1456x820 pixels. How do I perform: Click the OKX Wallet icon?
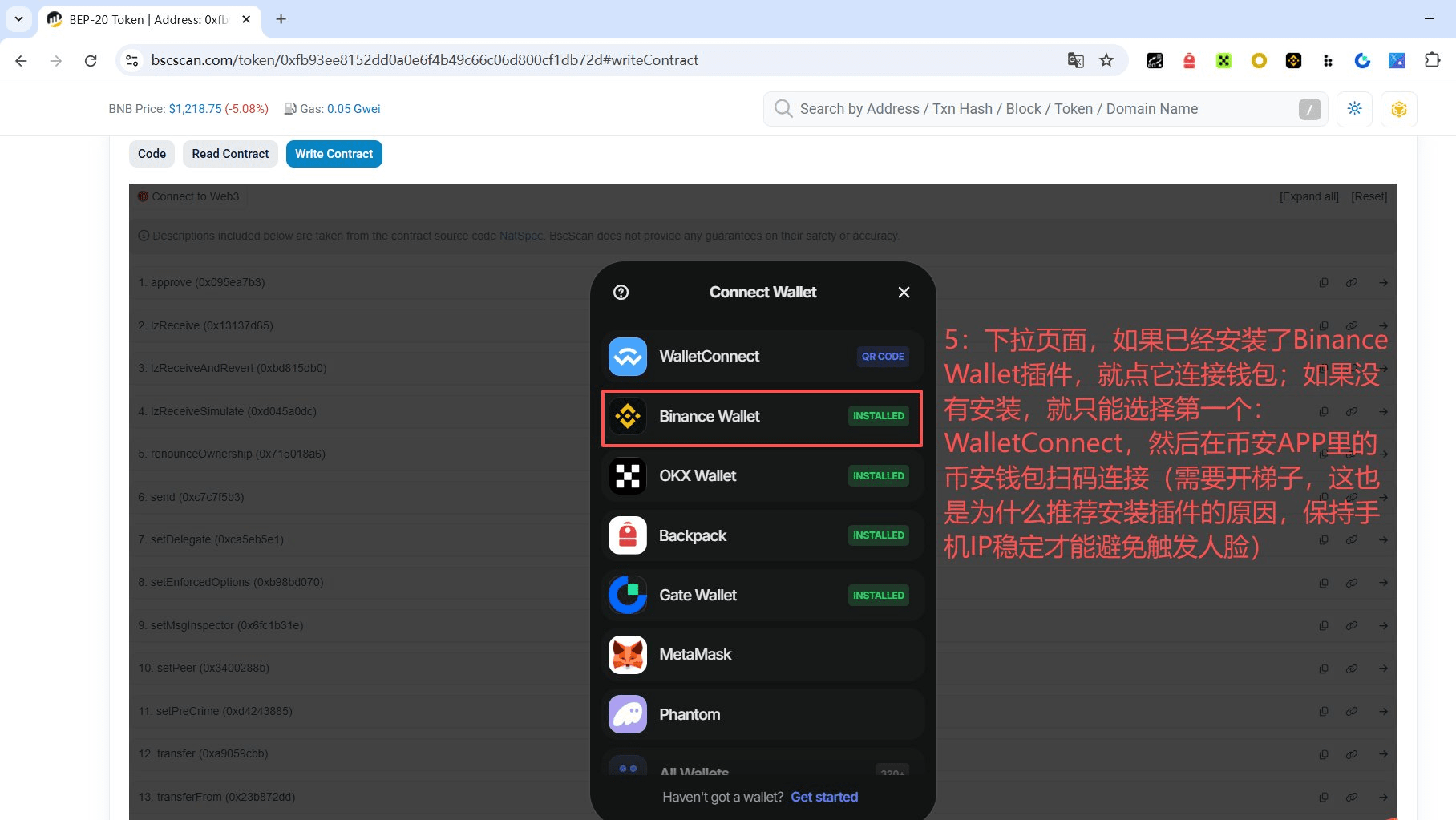click(x=628, y=476)
